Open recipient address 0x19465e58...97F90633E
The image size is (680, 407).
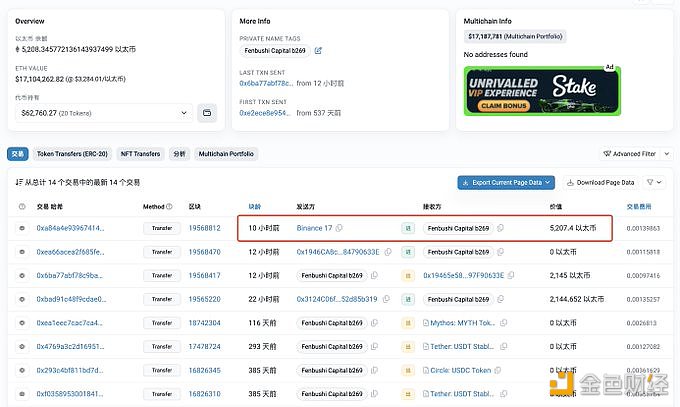click(464, 276)
